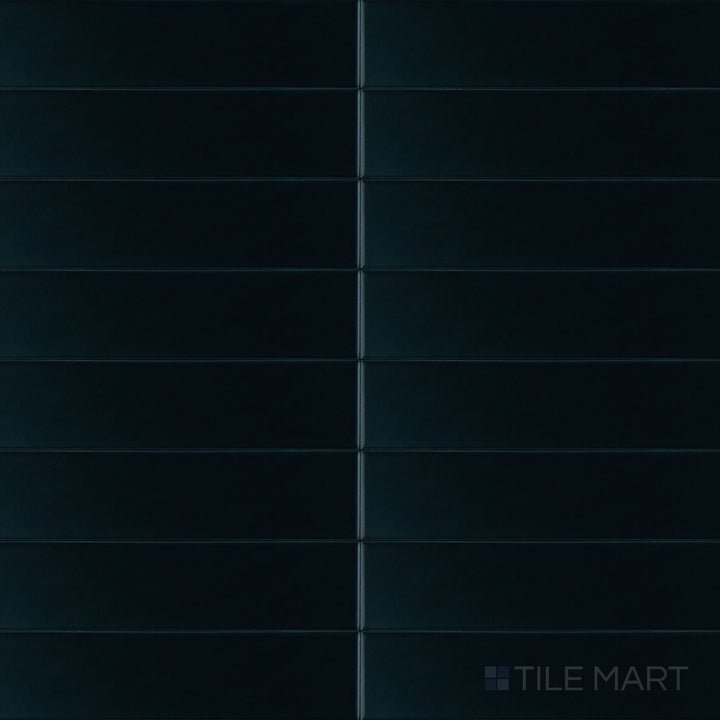Select the seventh-row tile in right column
This screenshot has height=720, width=720.
pos(542,585)
